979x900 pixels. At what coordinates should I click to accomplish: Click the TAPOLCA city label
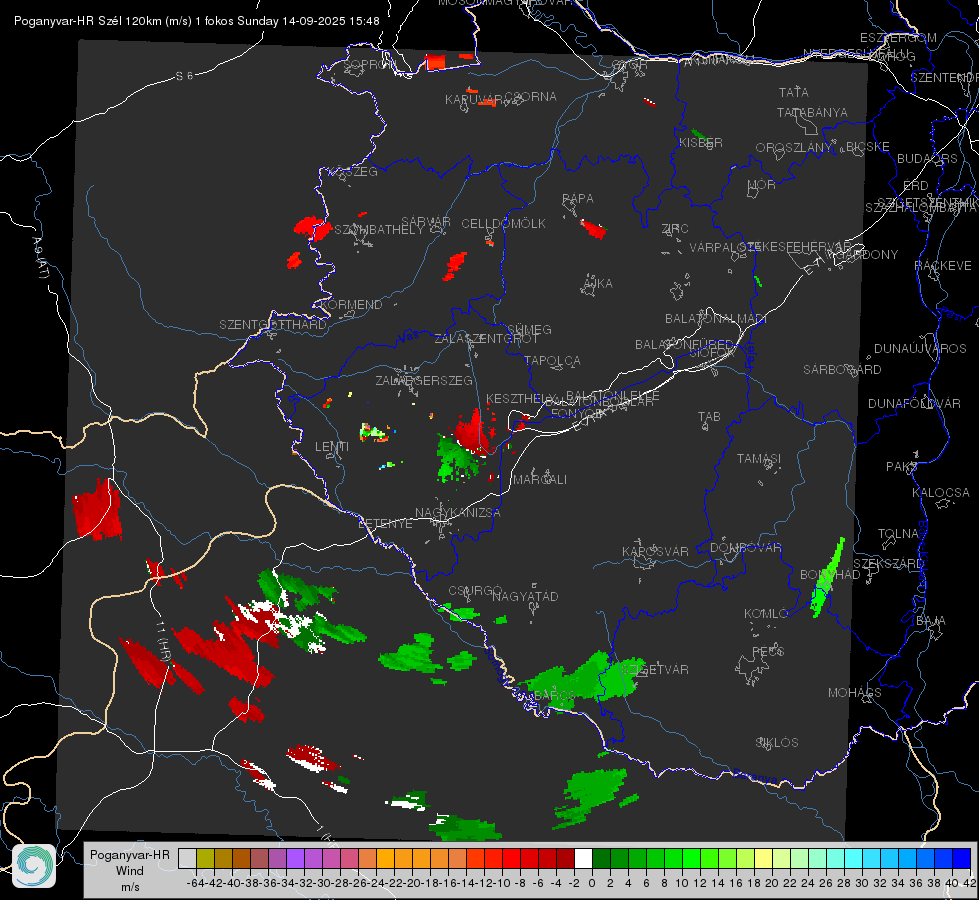[x=552, y=360]
